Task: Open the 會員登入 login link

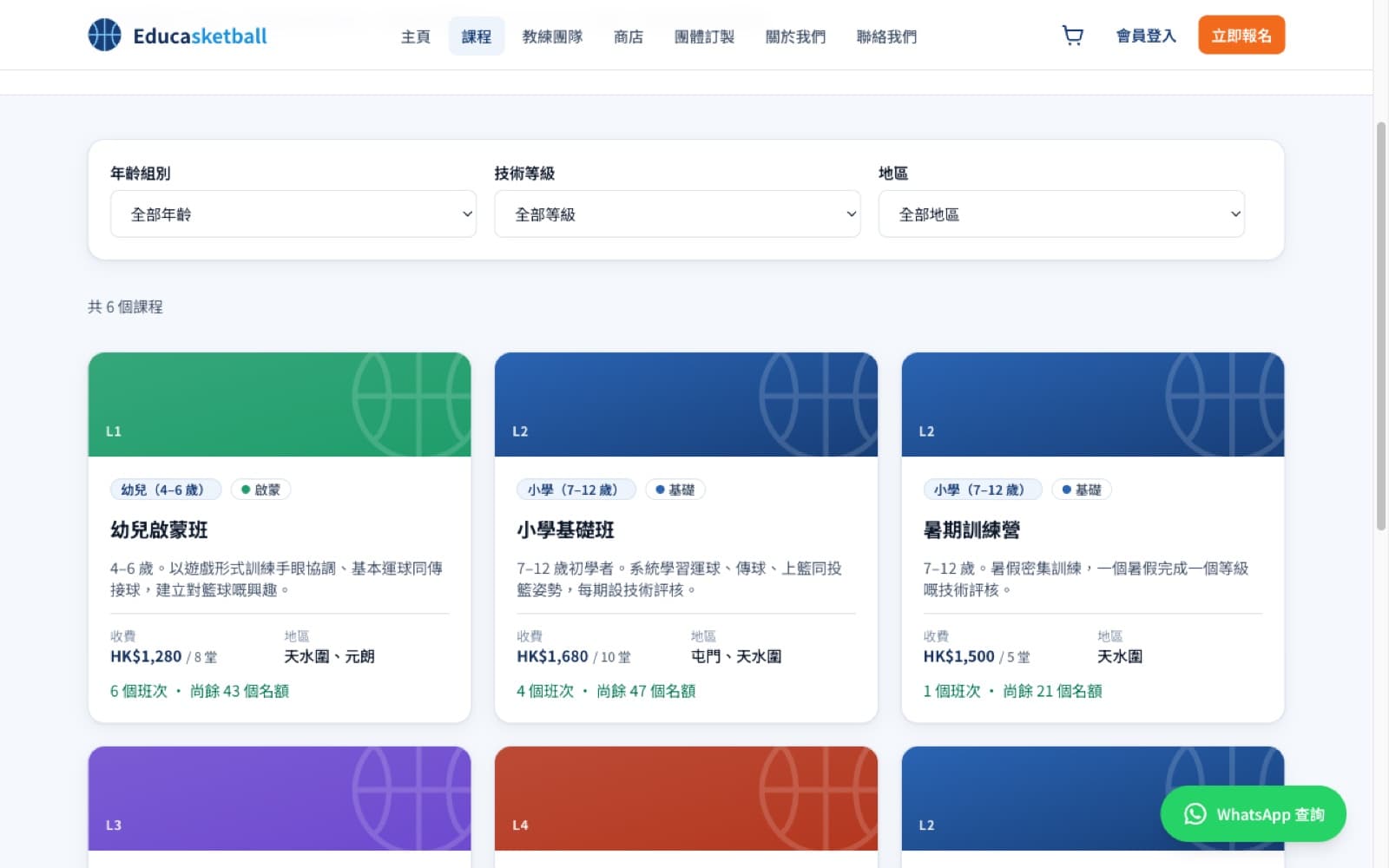Action: pos(1145,36)
